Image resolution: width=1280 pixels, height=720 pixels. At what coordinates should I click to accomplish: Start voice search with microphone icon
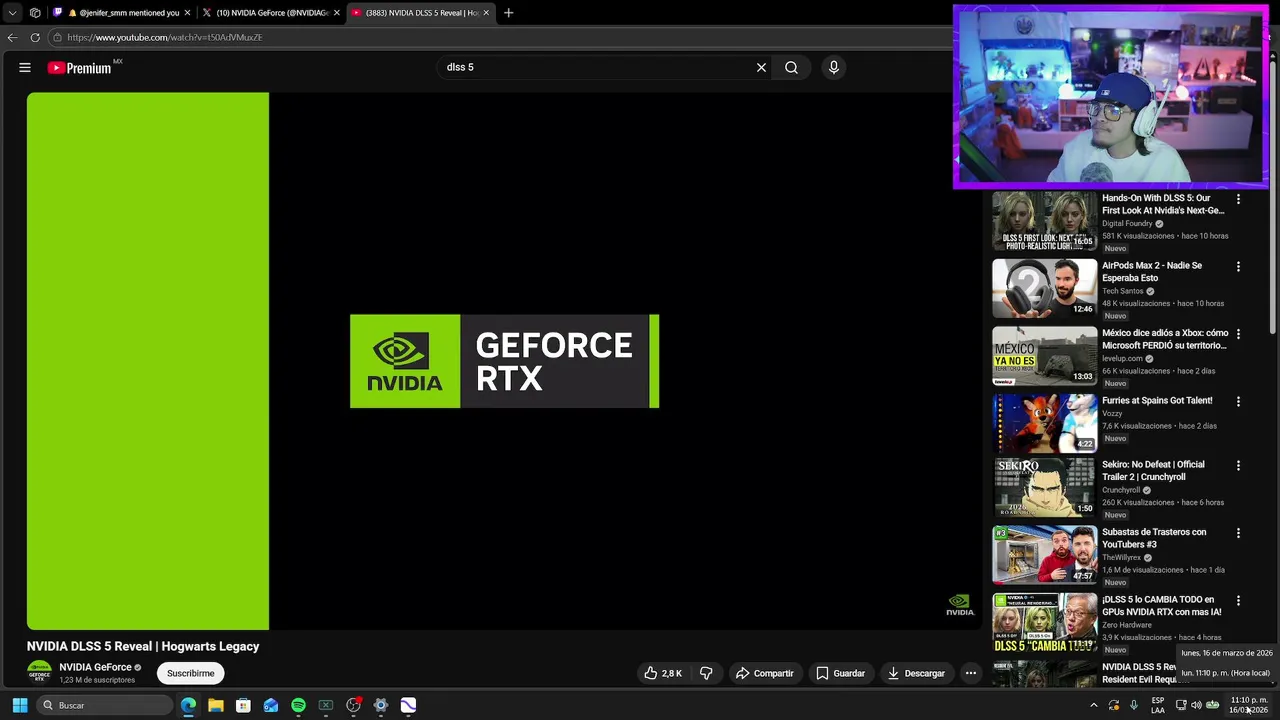tap(834, 68)
